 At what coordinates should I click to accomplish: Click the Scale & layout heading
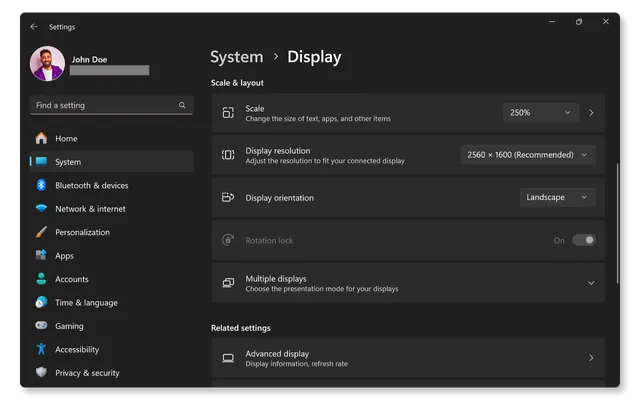click(237, 83)
